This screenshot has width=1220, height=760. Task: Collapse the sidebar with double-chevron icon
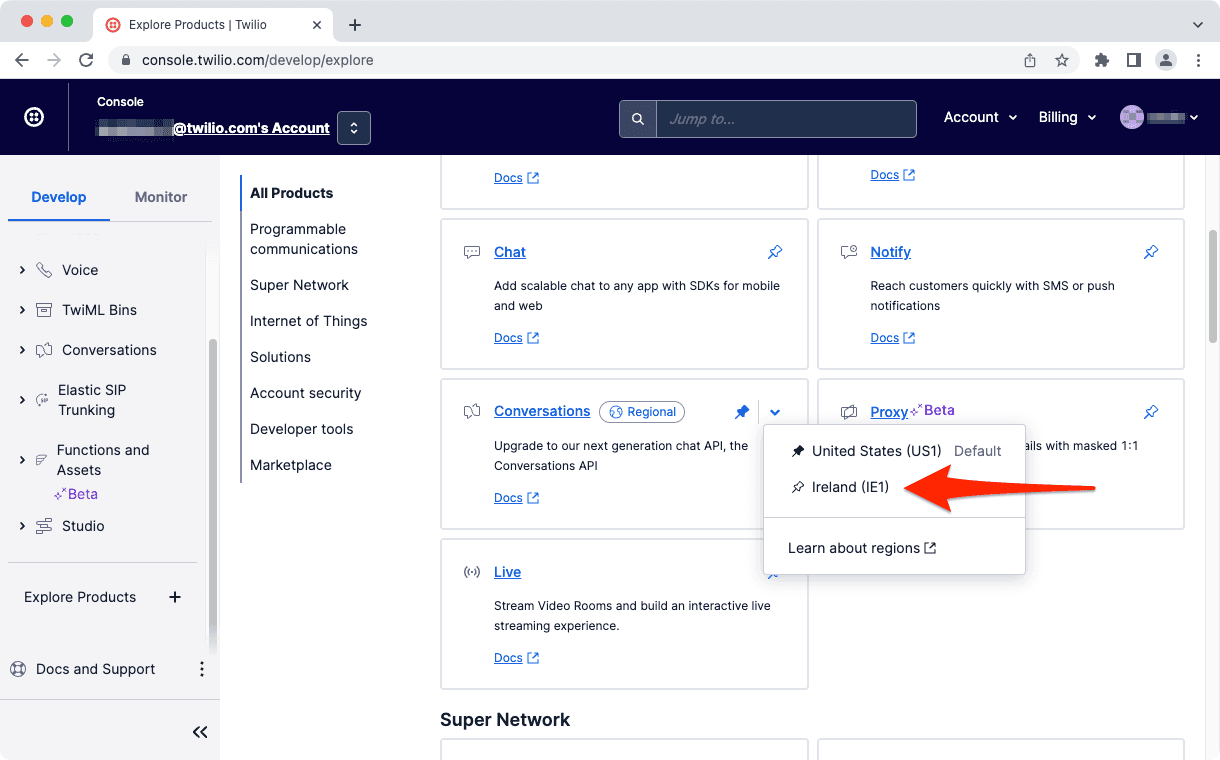pos(200,732)
